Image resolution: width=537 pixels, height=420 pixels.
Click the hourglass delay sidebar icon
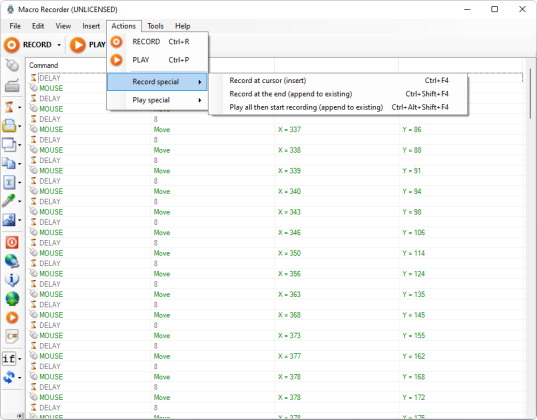pyautogui.click(x=9, y=107)
